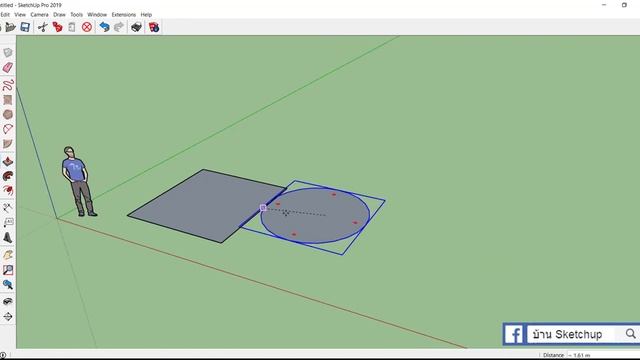Select the pink Eraser tool
This screenshot has width=640, height=360.
8,67
